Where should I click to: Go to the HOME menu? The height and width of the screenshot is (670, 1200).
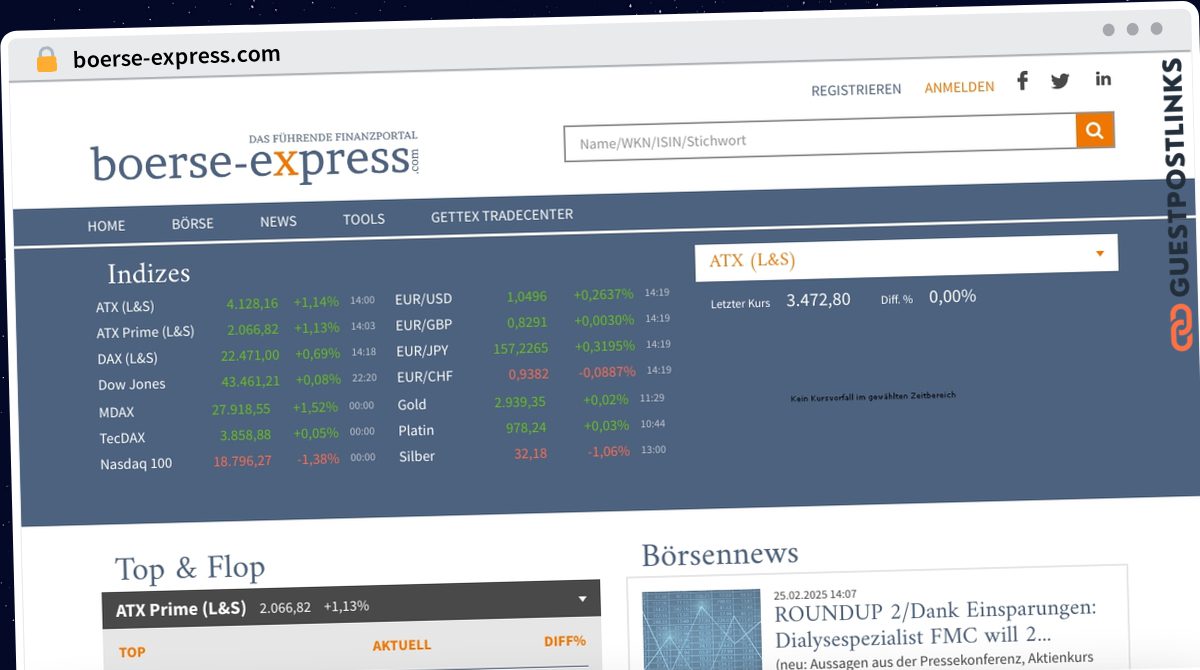pyautogui.click(x=106, y=226)
